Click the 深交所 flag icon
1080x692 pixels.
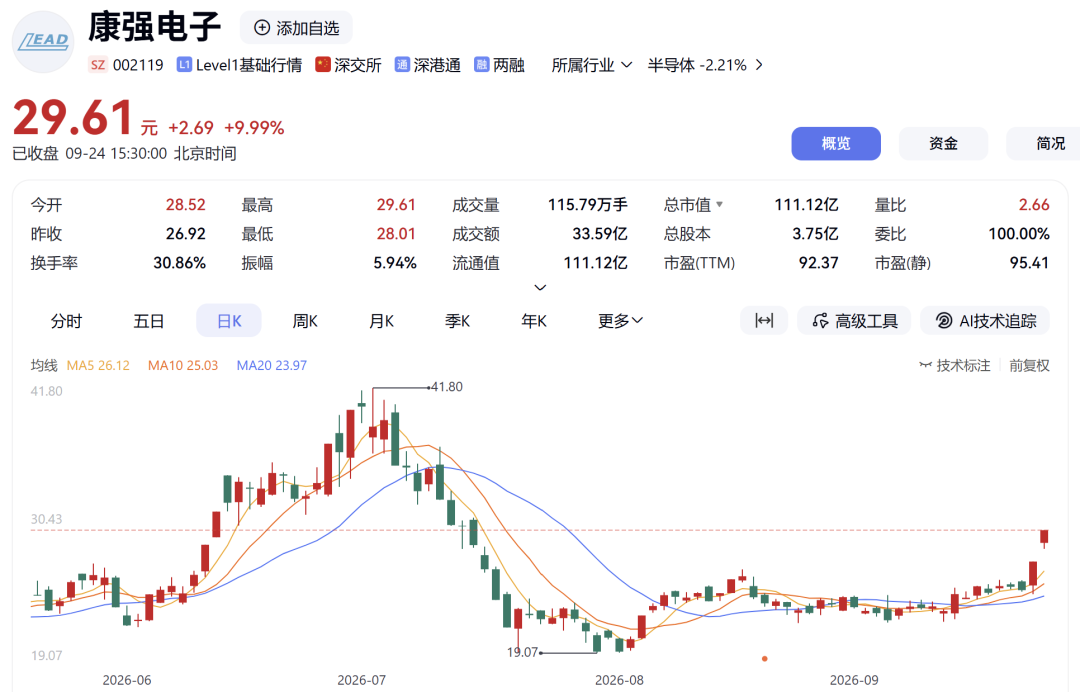click(x=323, y=64)
